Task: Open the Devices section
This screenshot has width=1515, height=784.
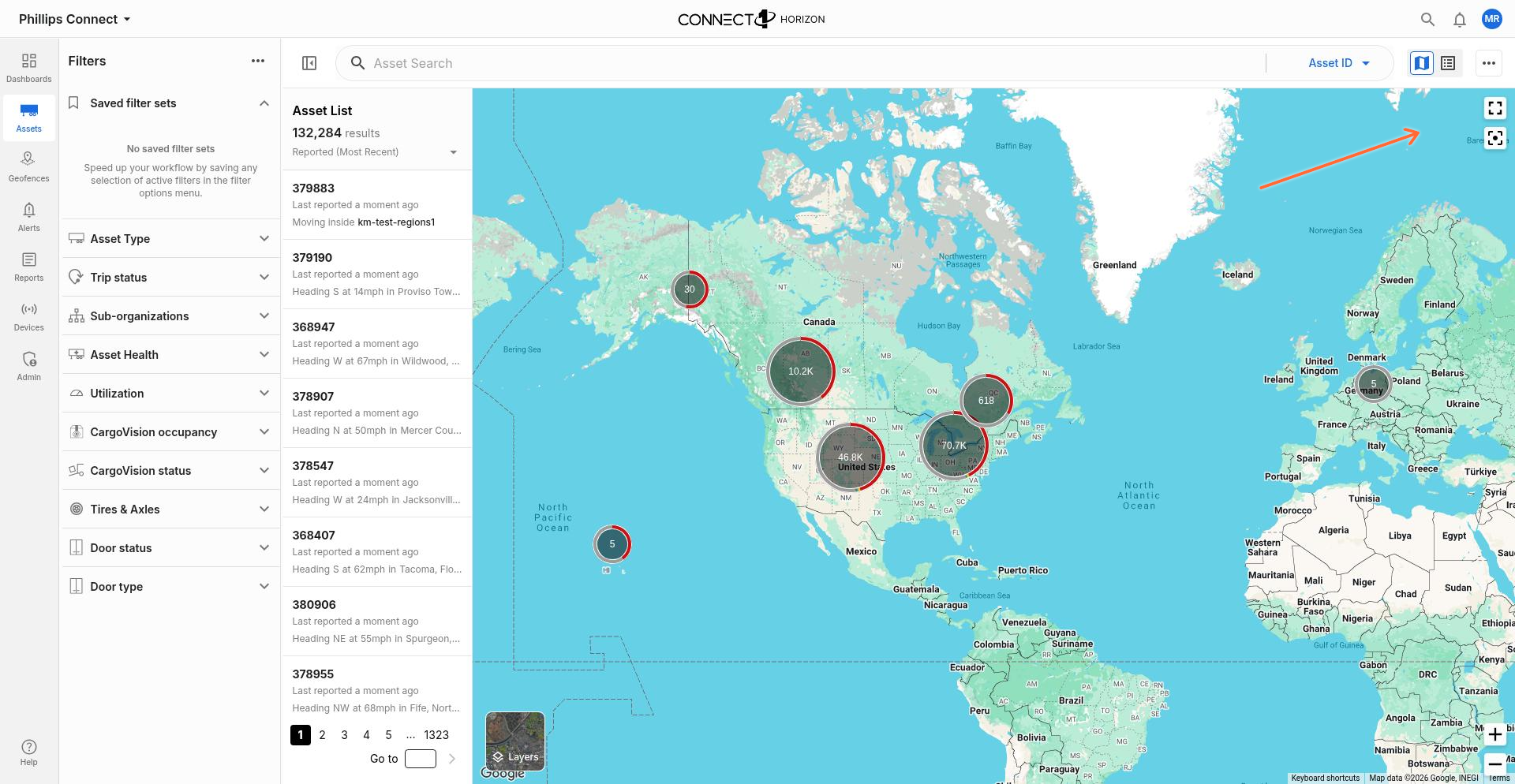Action: (x=29, y=316)
